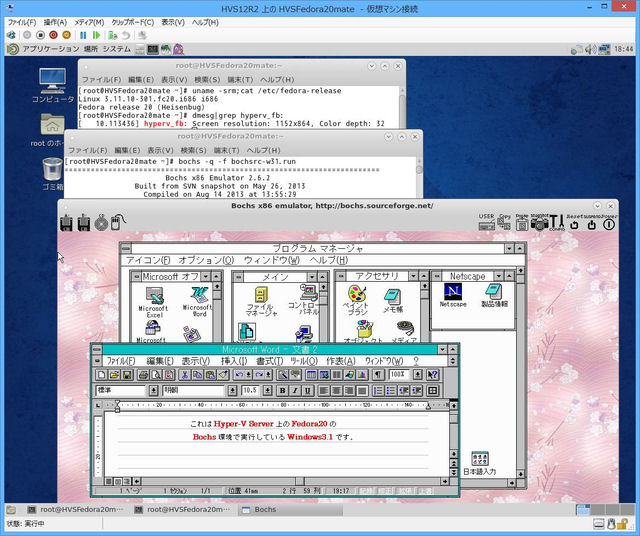Viewport: 640px width, 536px height.
Task: Click the Insert Chart icon in Word toolbar
Action: click(362, 374)
